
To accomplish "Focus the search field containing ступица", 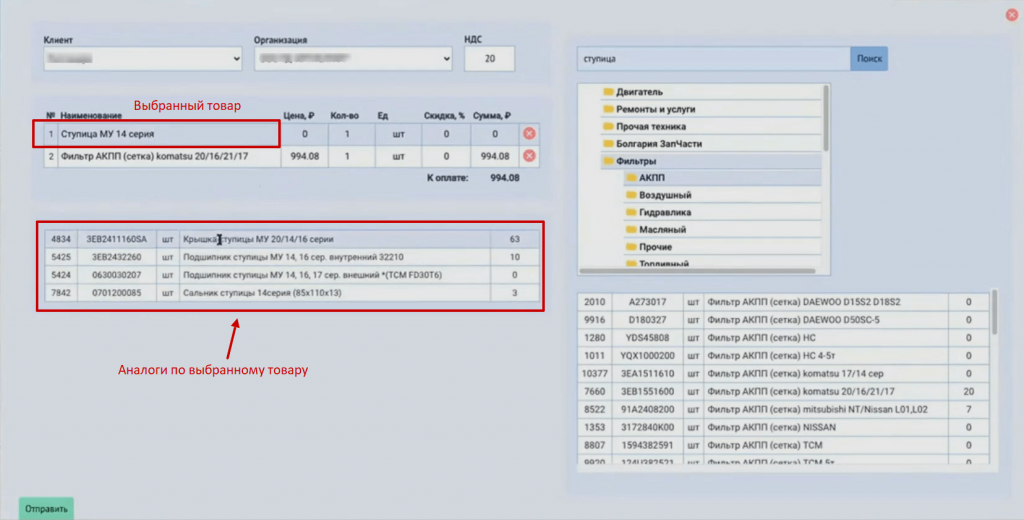I will click(x=713, y=59).
